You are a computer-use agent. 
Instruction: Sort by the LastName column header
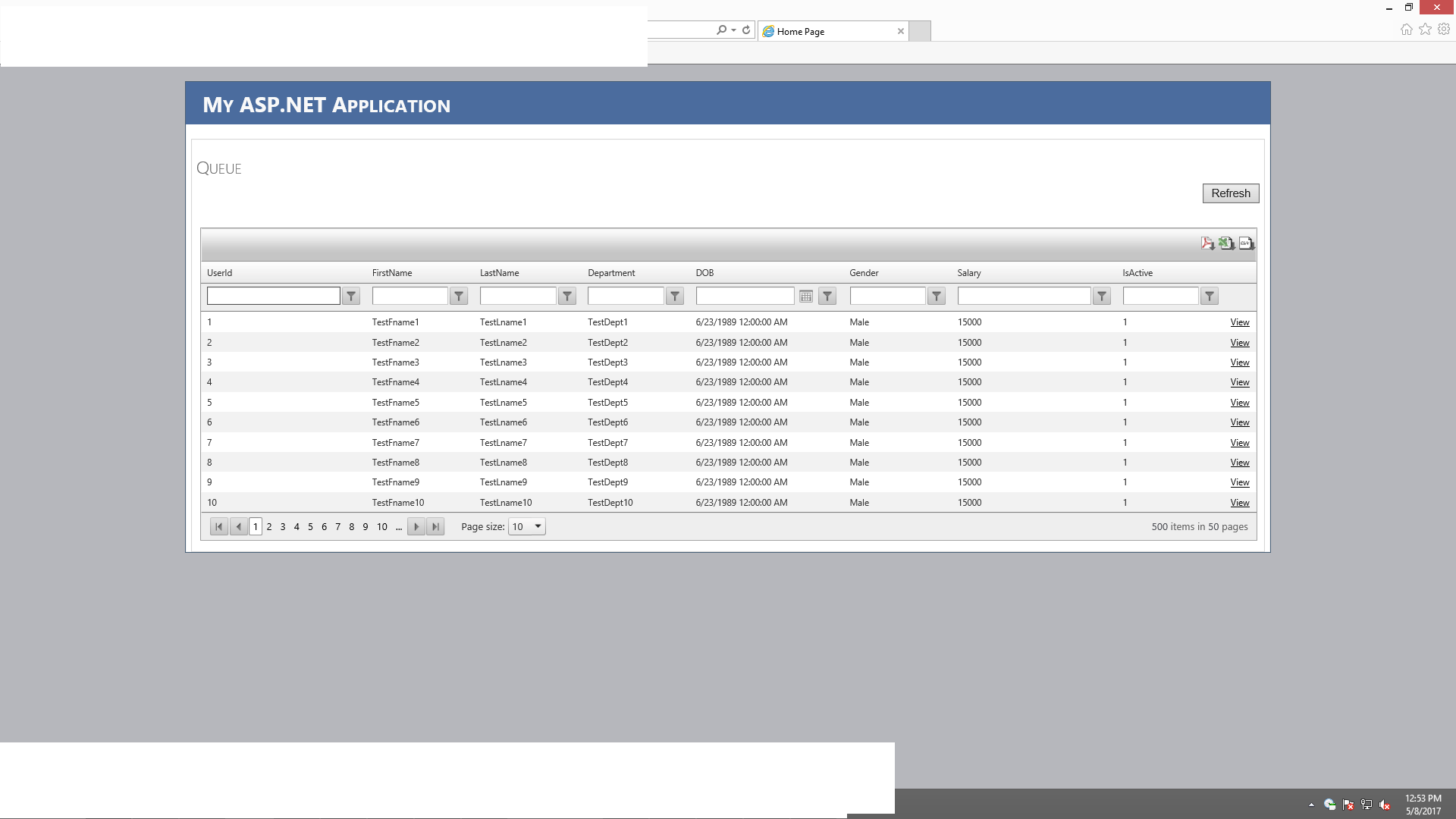[x=499, y=273]
